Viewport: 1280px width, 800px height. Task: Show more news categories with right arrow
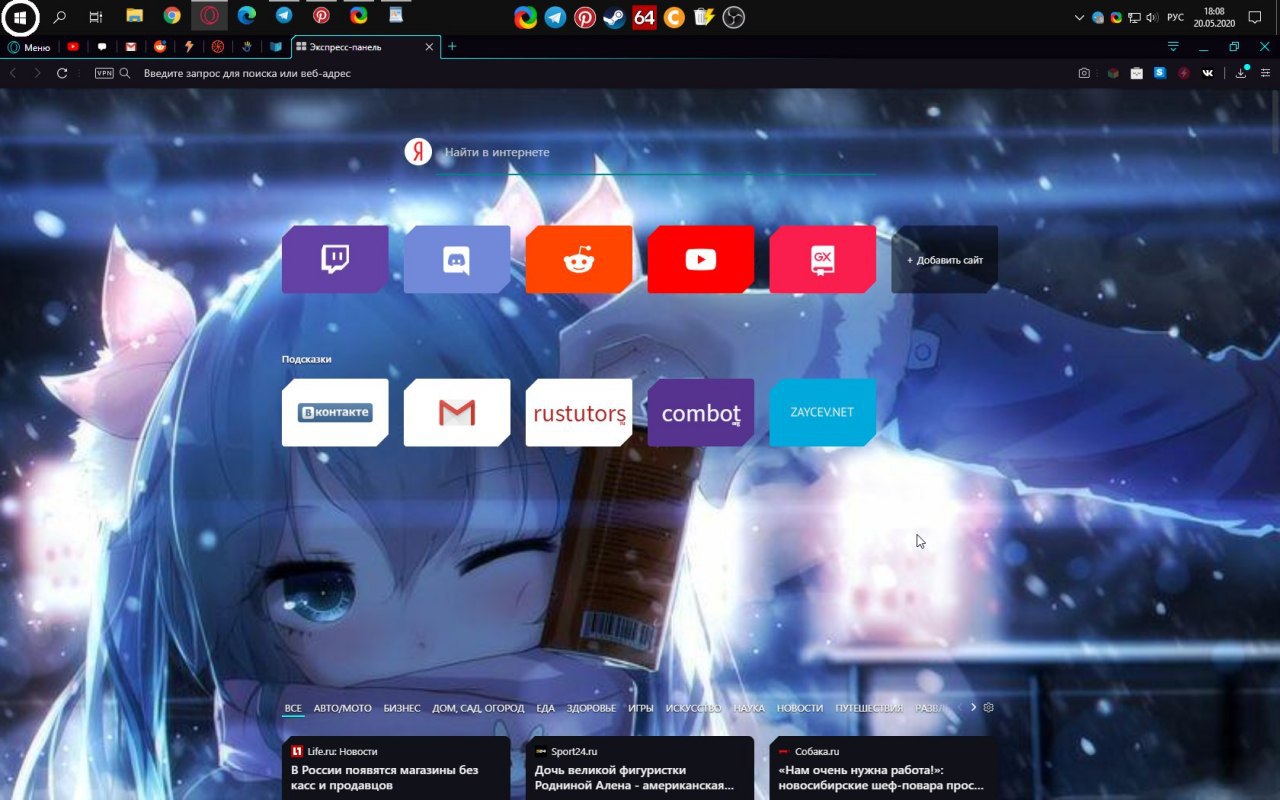(x=973, y=707)
